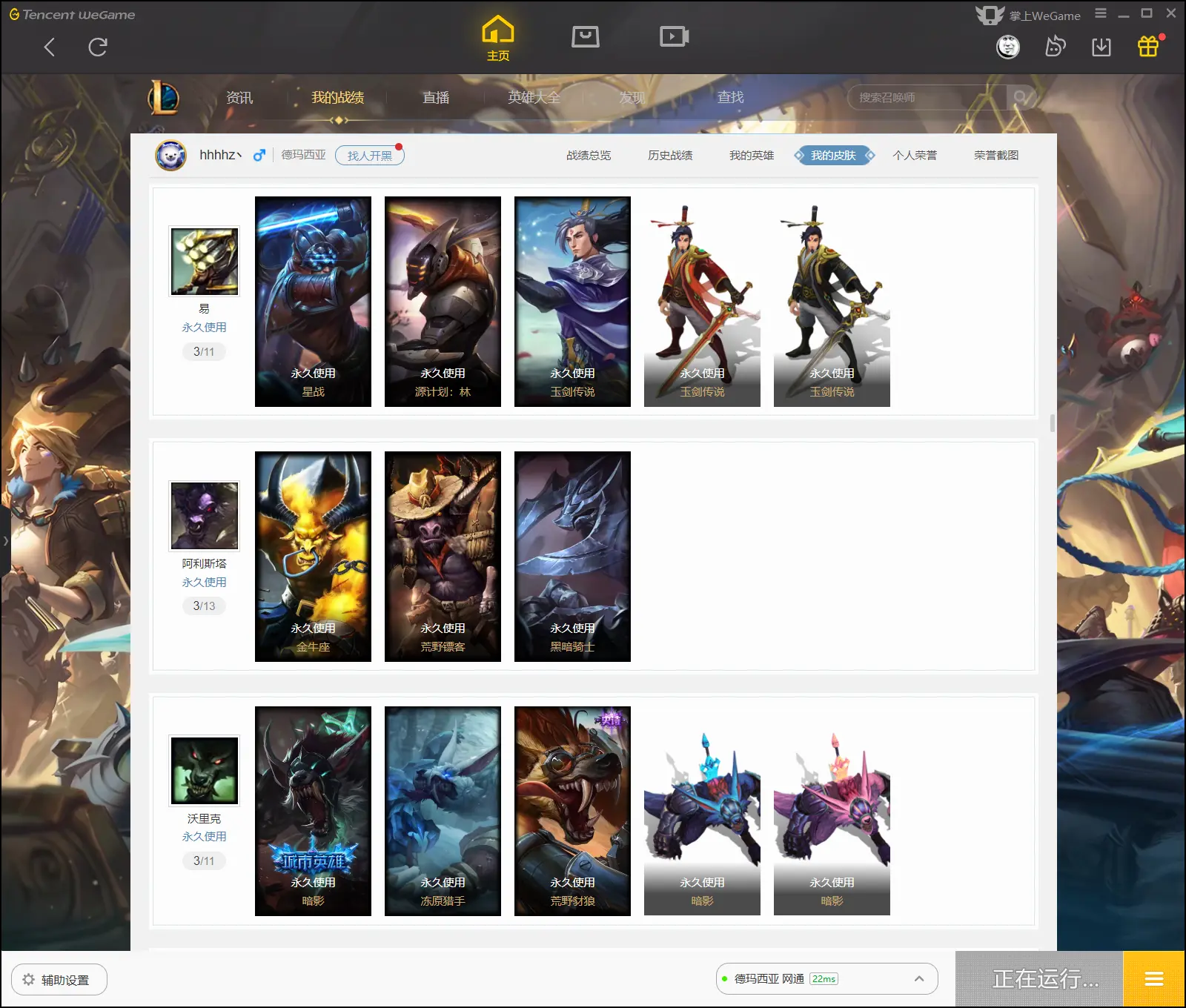1186x1008 pixels.
Task: Click the 沃里克 champion portrait
Action: [x=205, y=771]
